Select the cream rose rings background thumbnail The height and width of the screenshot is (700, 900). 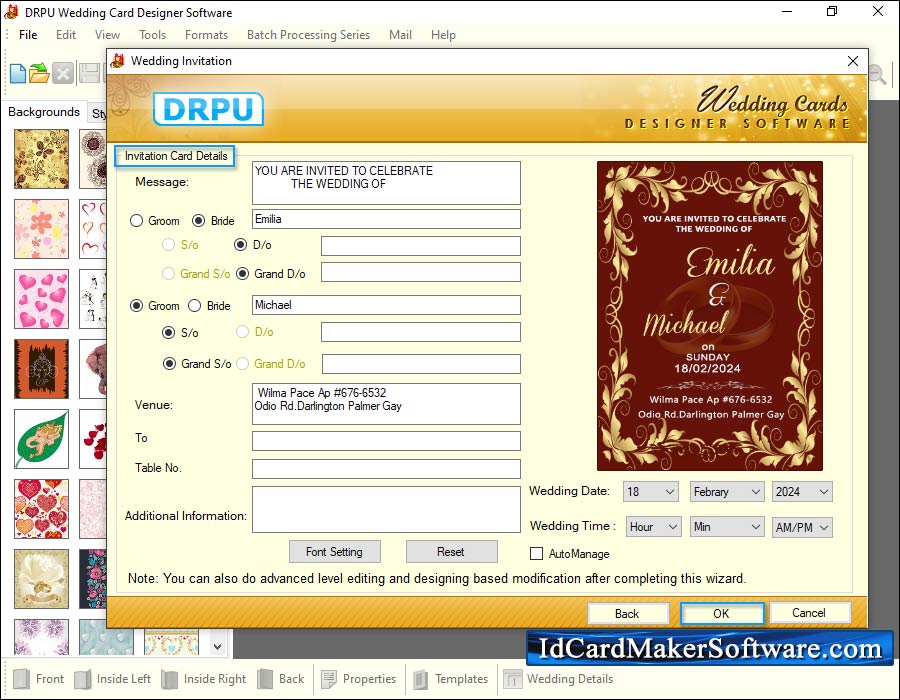click(41, 579)
